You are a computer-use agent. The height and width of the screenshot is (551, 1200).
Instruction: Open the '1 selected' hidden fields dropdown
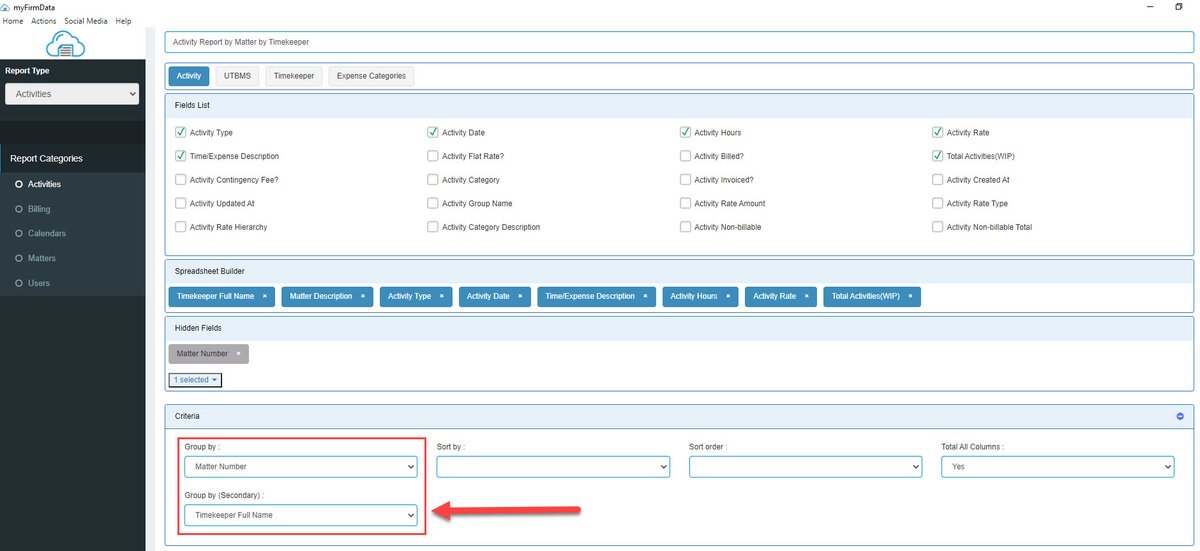[195, 380]
